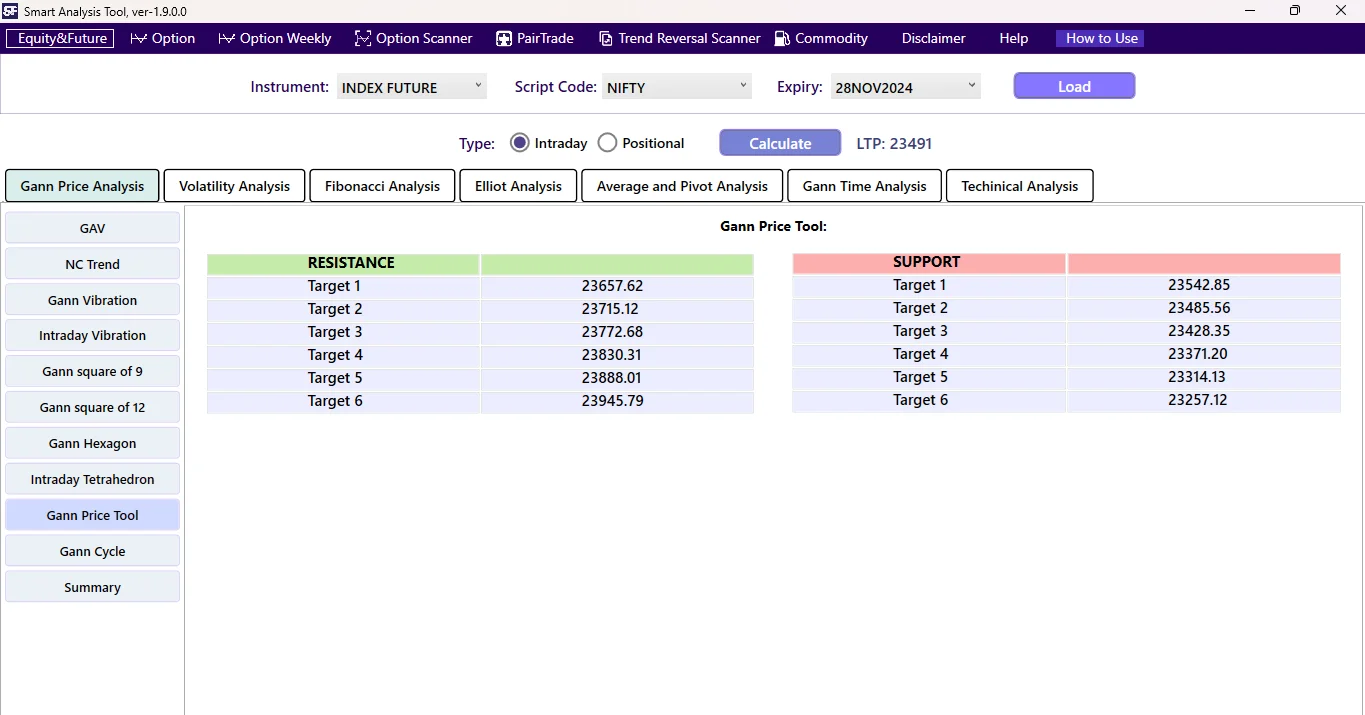The height and width of the screenshot is (715, 1365).
Task: Click the PairTrade icon
Action: [502, 38]
